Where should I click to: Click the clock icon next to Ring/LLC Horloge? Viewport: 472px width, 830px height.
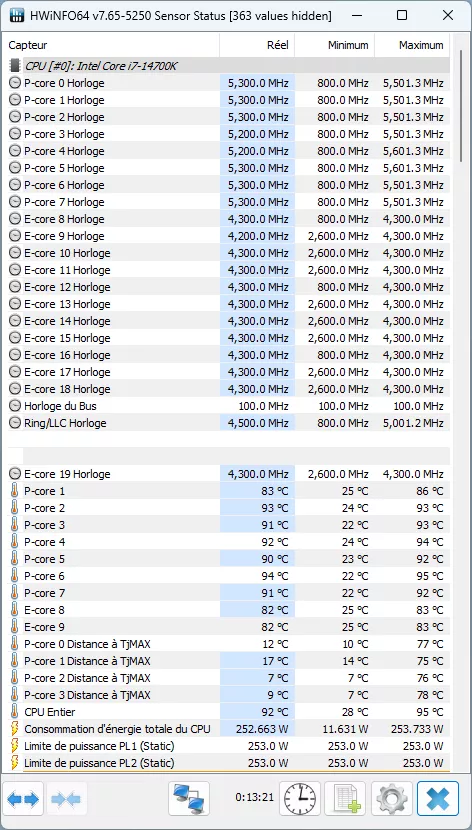pyautogui.click(x=15, y=423)
